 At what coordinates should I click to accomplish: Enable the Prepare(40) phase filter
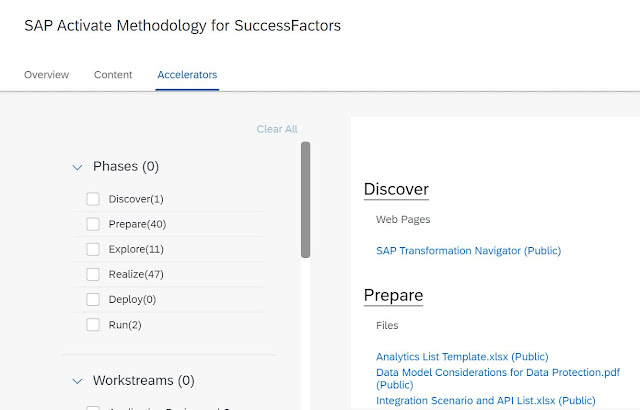(93, 224)
